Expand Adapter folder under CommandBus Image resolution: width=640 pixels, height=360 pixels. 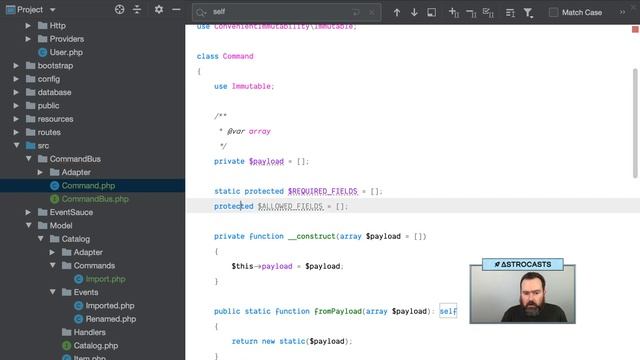coord(40,172)
